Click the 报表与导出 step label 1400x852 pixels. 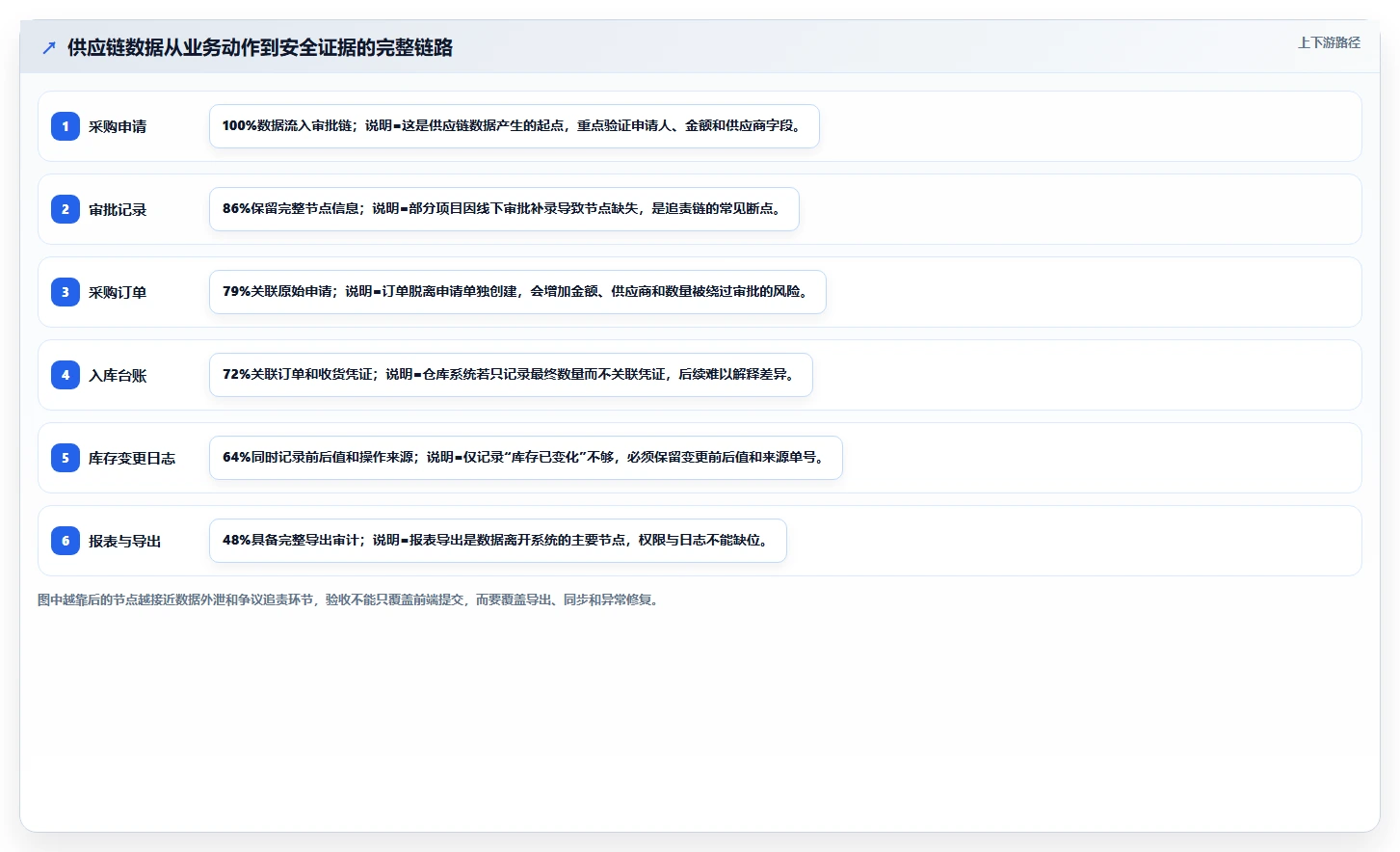pyautogui.click(x=125, y=541)
